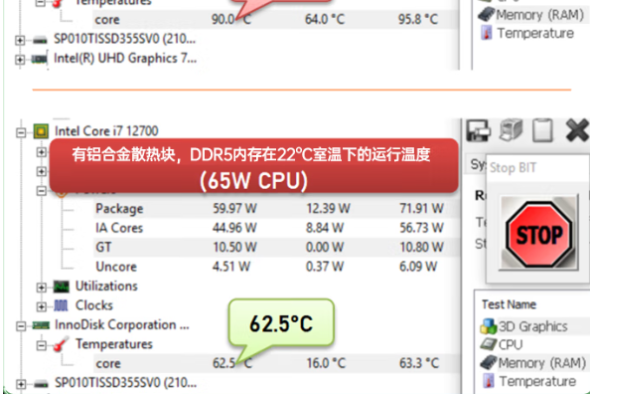The image size is (618, 396).
Task: Collapse the InnoDisk Corporation node
Action: click(x=21, y=326)
